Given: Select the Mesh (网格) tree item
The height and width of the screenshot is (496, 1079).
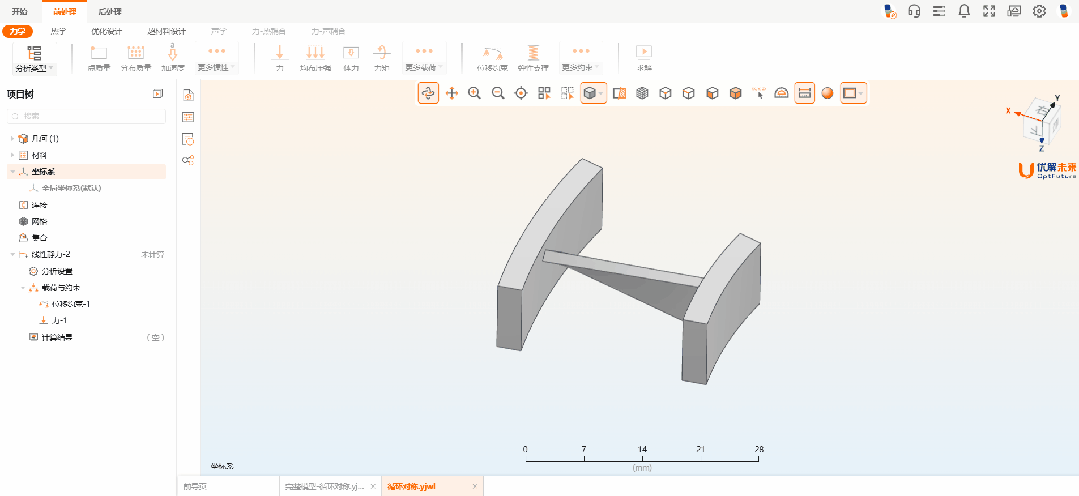Looking at the screenshot, I should pyautogui.click(x=39, y=221).
